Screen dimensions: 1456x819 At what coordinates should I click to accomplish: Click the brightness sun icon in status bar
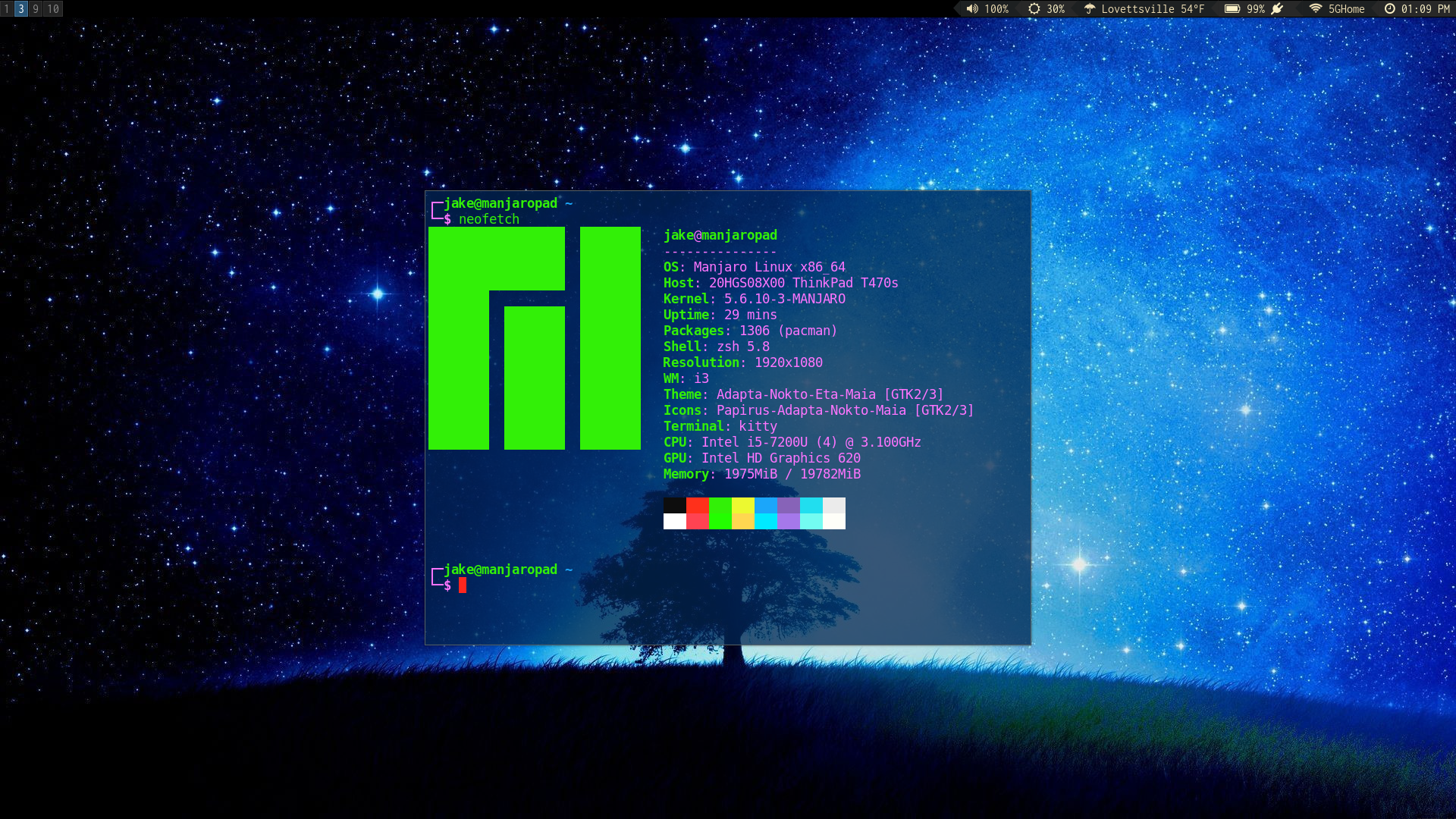[x=1034, y=9]
